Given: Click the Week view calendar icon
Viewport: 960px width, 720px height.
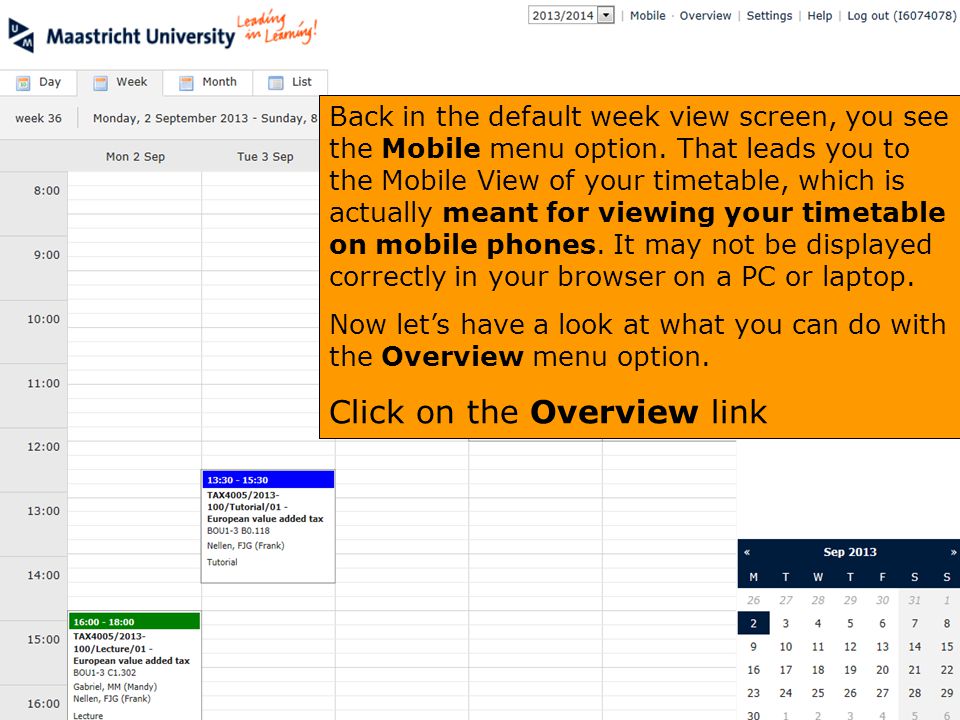Looking at the screenshot, I should [x=100, y=83].
